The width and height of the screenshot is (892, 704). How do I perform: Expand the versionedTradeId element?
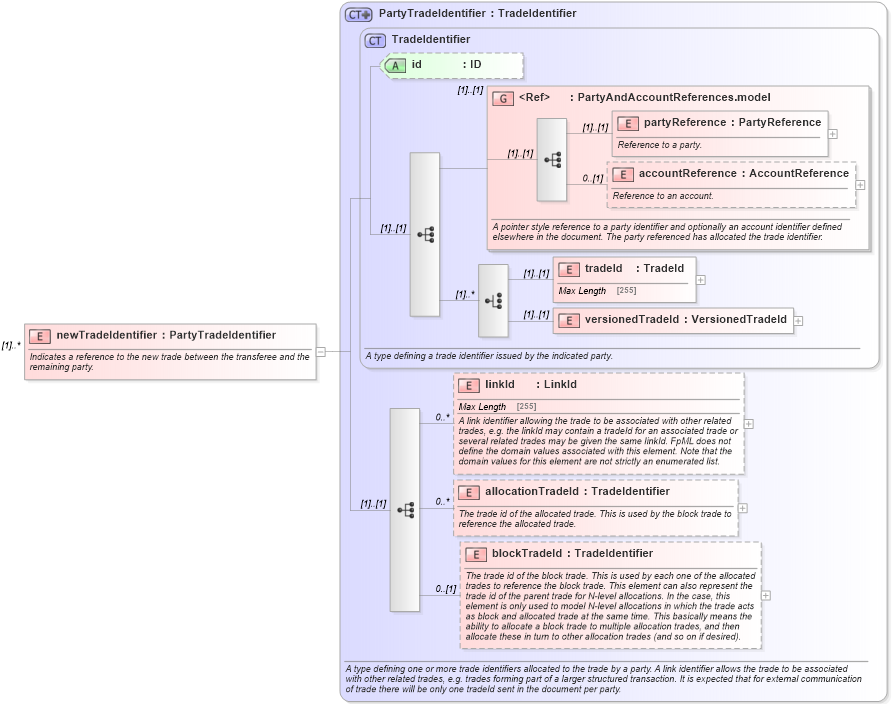coord(798,321)
